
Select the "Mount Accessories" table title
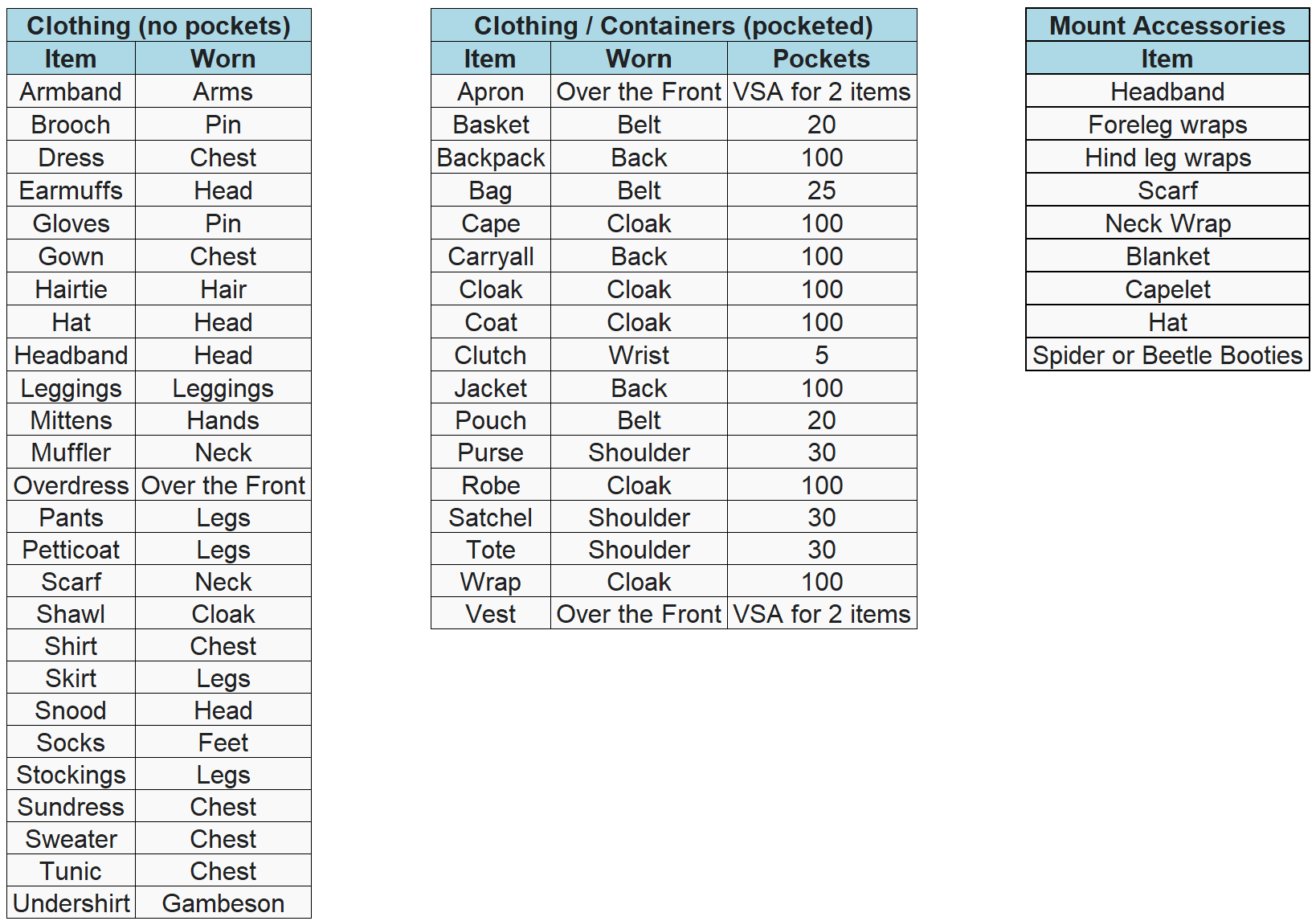1167,26
